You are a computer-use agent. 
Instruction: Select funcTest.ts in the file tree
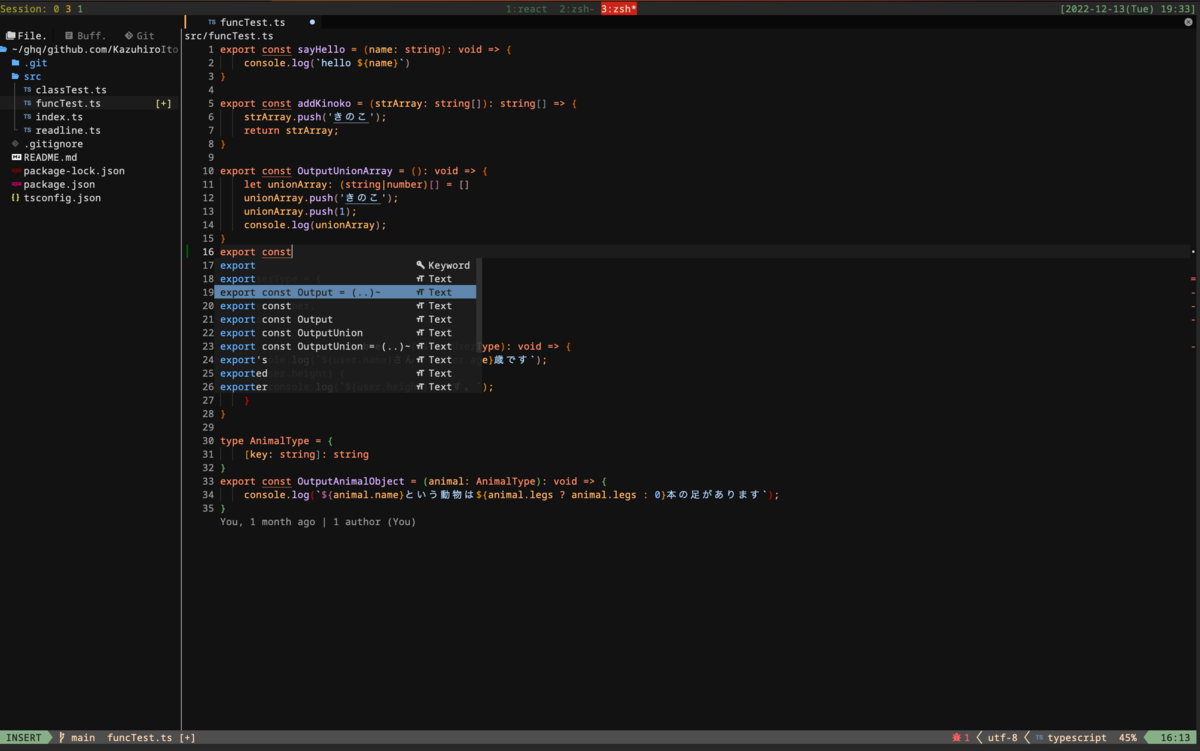[68, 103]
